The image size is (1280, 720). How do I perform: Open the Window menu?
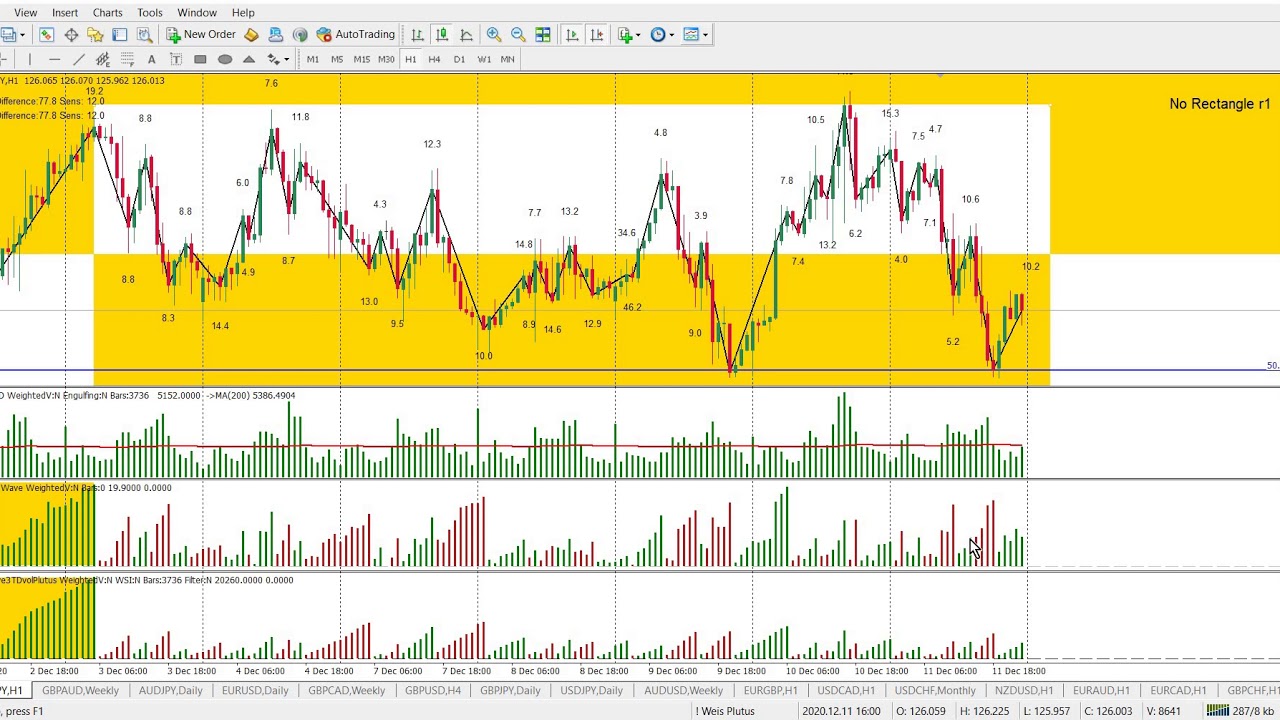click(x=197, y=13)
